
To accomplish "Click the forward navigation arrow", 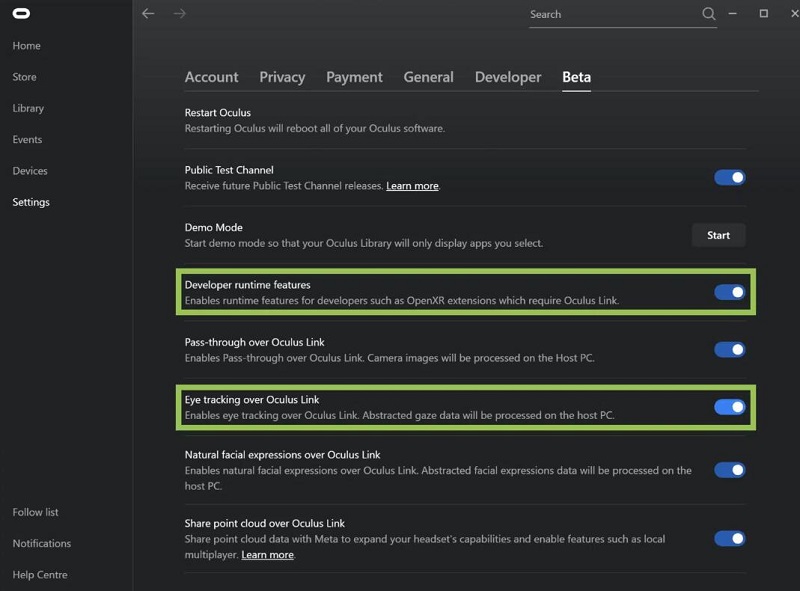I will (180, 14).
